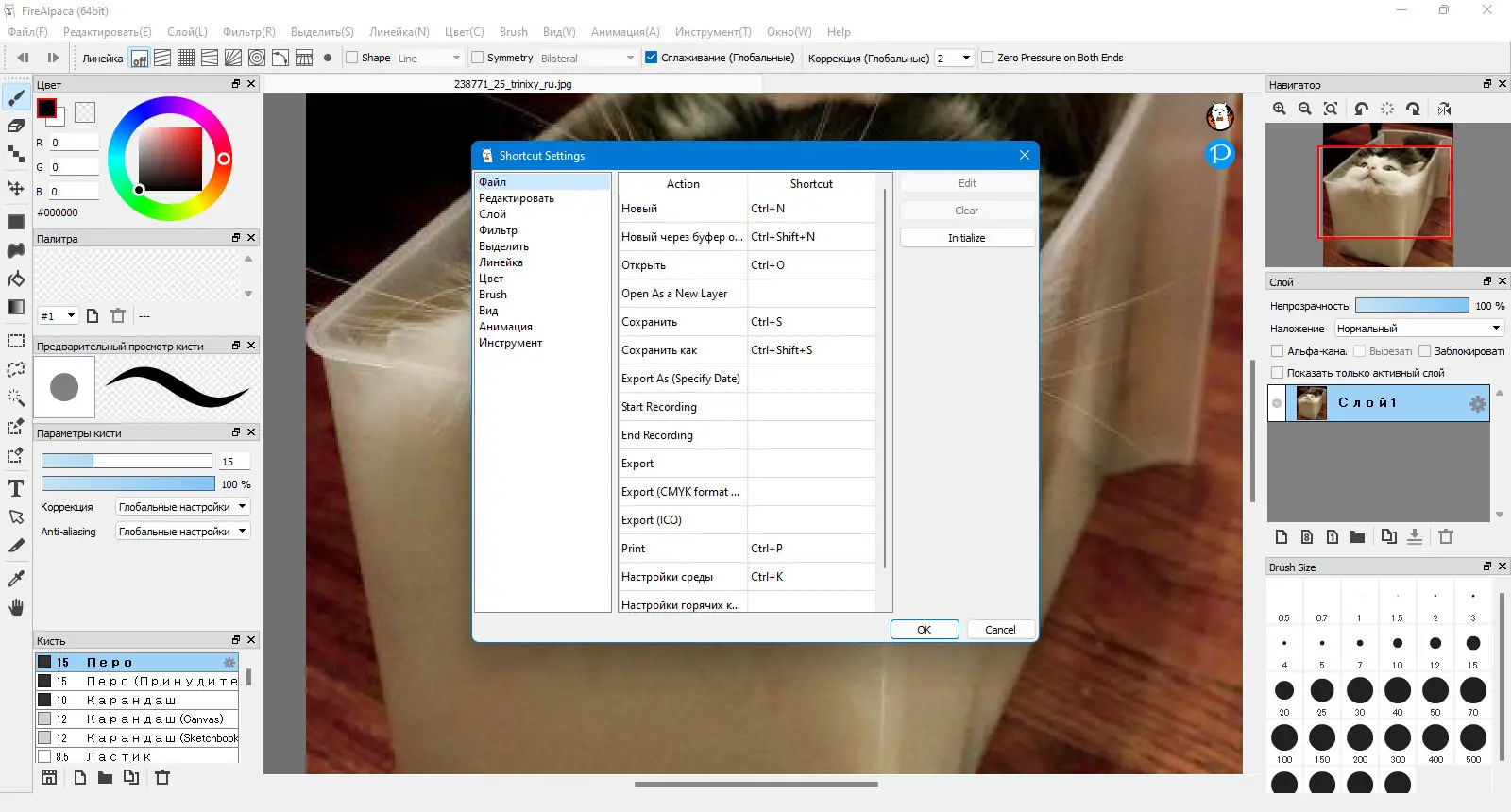This screenshot has height=812, width=1511.
Task: Open the Наложение blend mode dropdown
Action: [1418, 329]
